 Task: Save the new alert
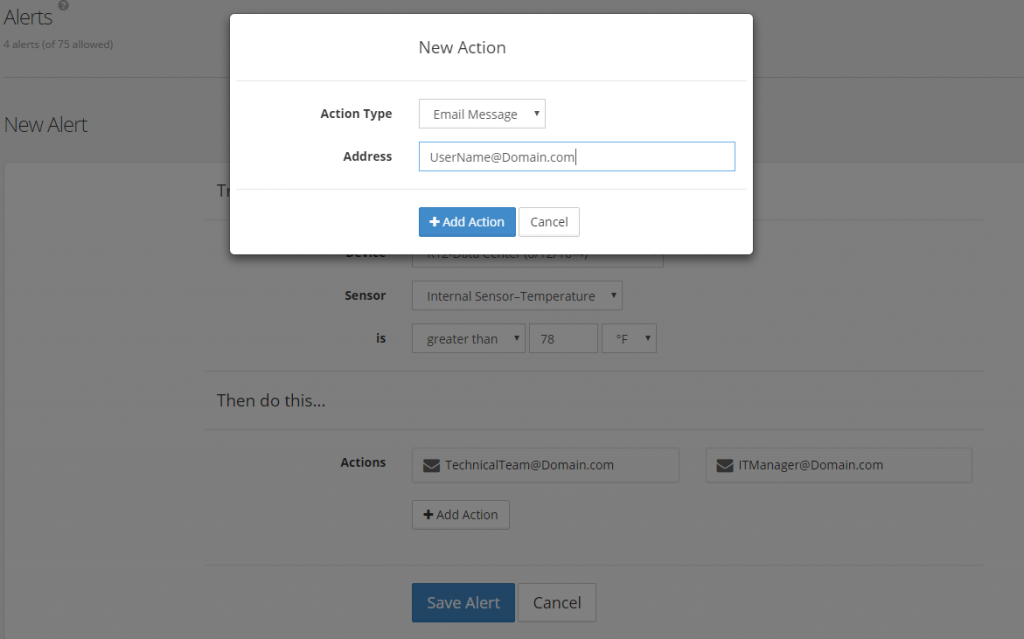[x=463, y=602]
